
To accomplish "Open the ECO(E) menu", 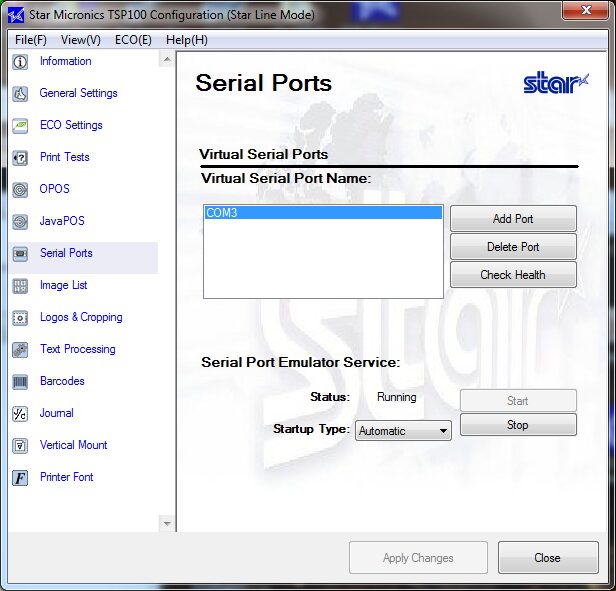I will (x=133, y=40).
